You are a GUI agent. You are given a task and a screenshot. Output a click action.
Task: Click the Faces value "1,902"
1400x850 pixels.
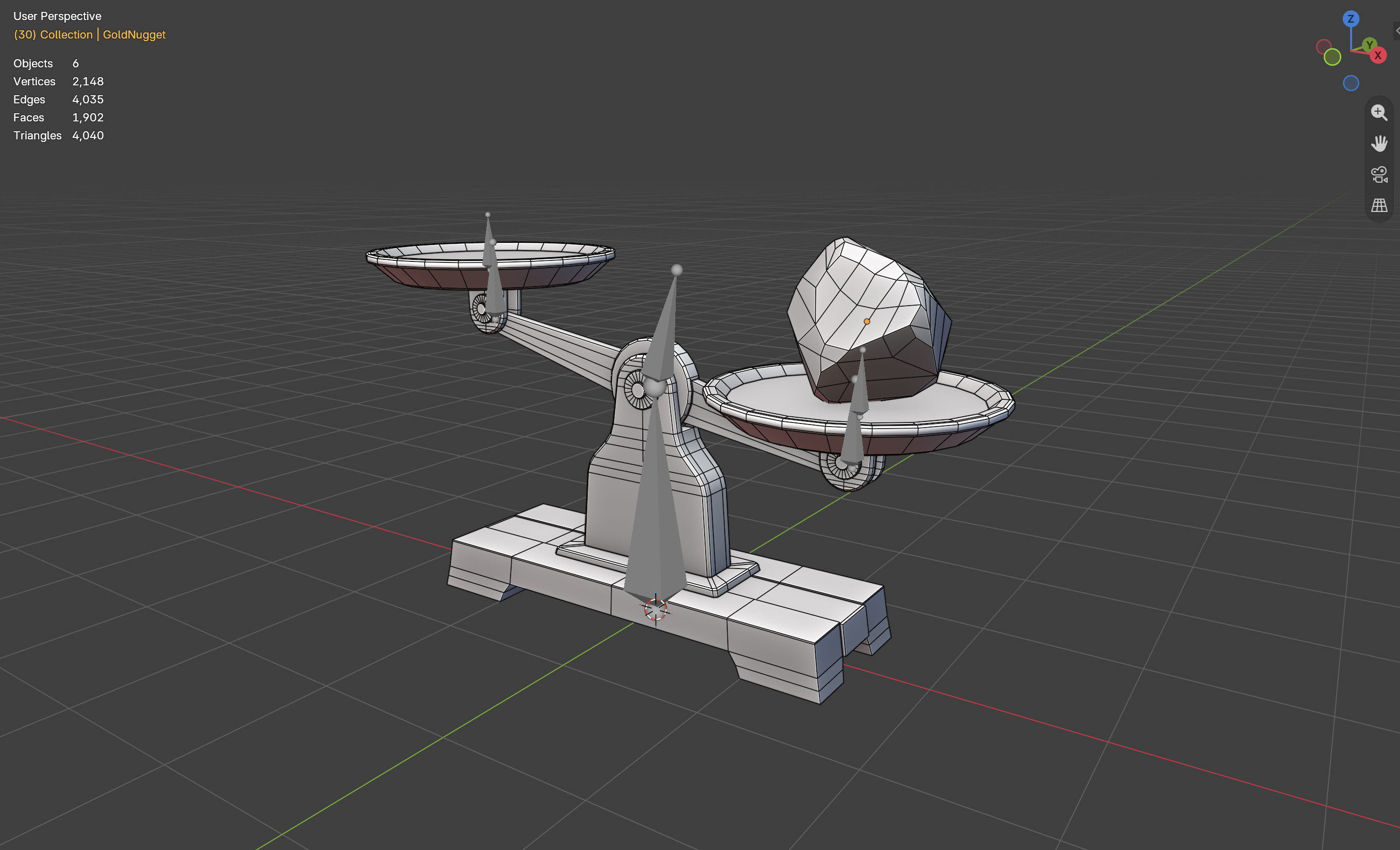point(88,117)
